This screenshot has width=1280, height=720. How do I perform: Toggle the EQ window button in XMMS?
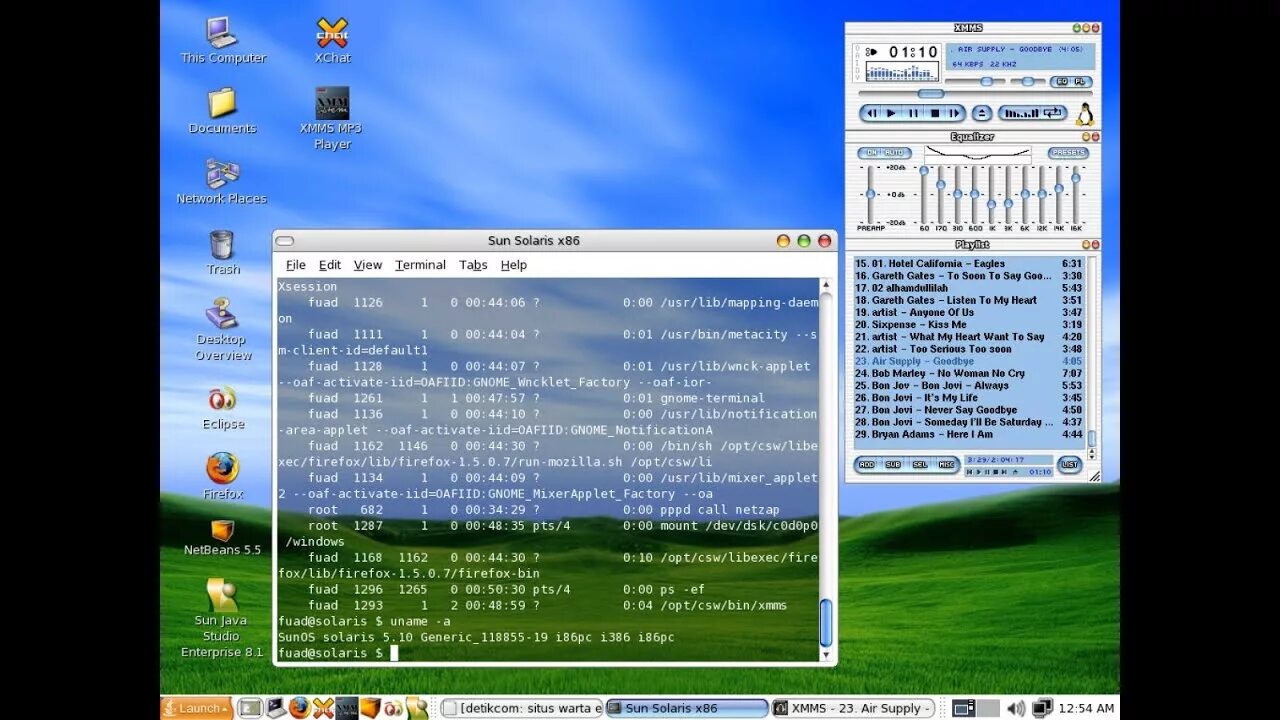click(x=1062, y=82)
